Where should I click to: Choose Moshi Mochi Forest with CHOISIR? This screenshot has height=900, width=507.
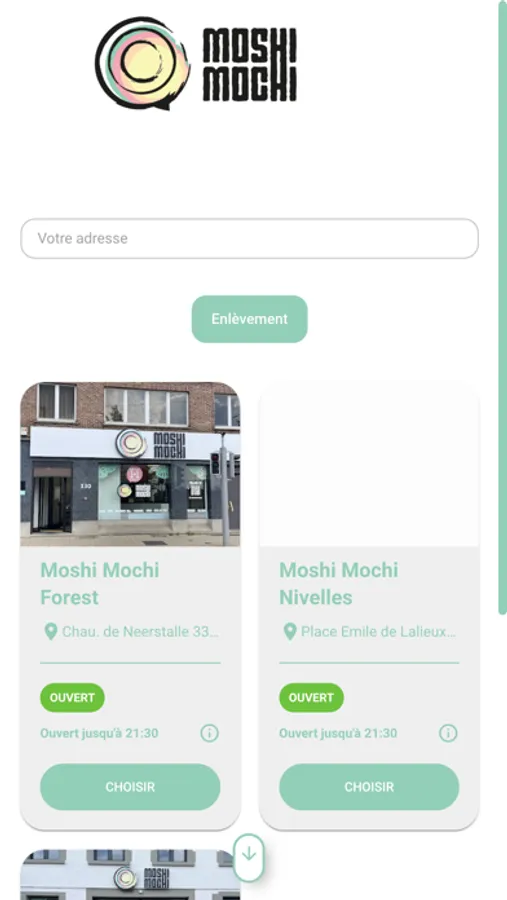tap(130, 787)
